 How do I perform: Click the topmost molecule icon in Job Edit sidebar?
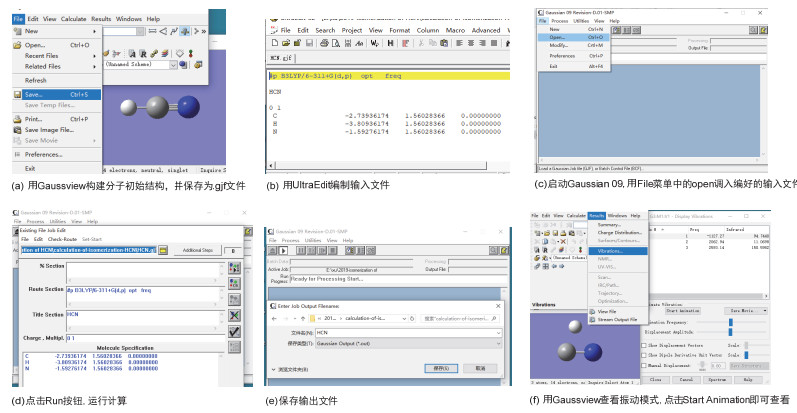pos(235,268)
